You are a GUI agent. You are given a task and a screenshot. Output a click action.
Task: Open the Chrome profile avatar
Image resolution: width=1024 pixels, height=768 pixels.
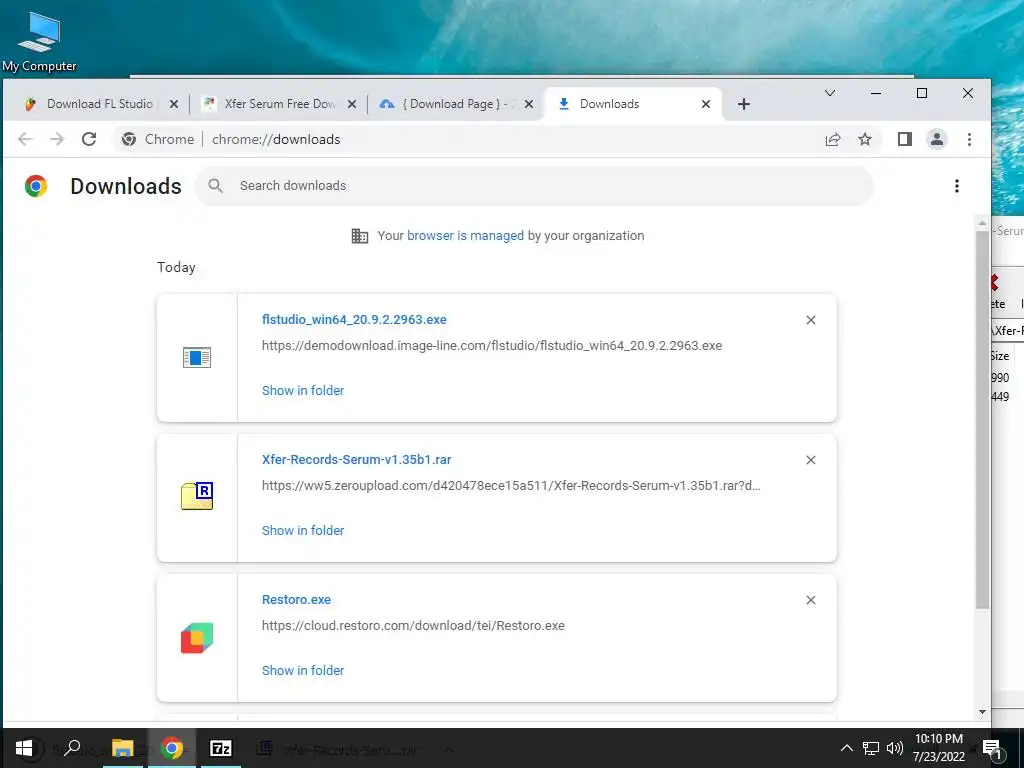coord(936,139)
